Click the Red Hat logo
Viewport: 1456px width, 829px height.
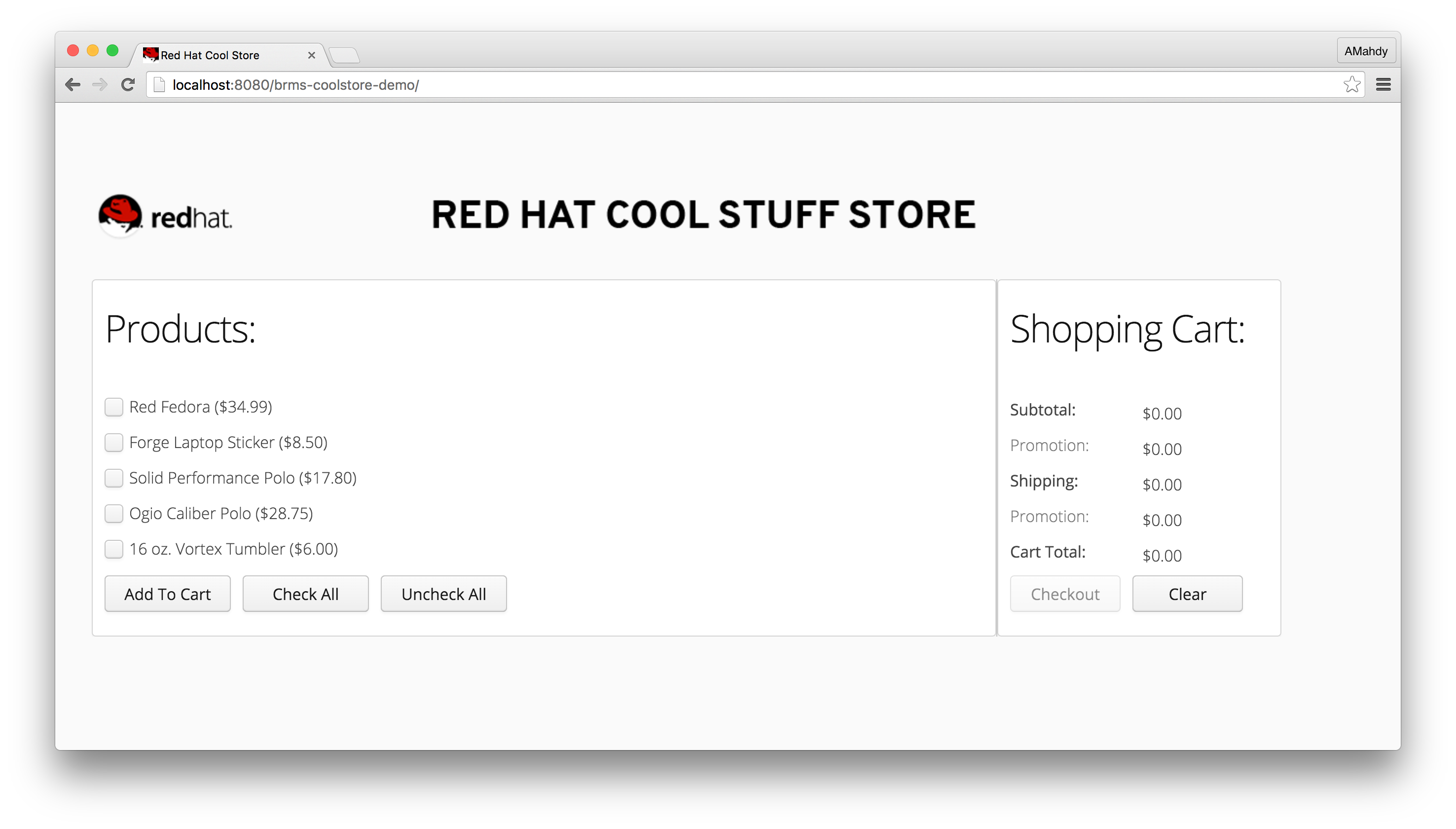165,216
